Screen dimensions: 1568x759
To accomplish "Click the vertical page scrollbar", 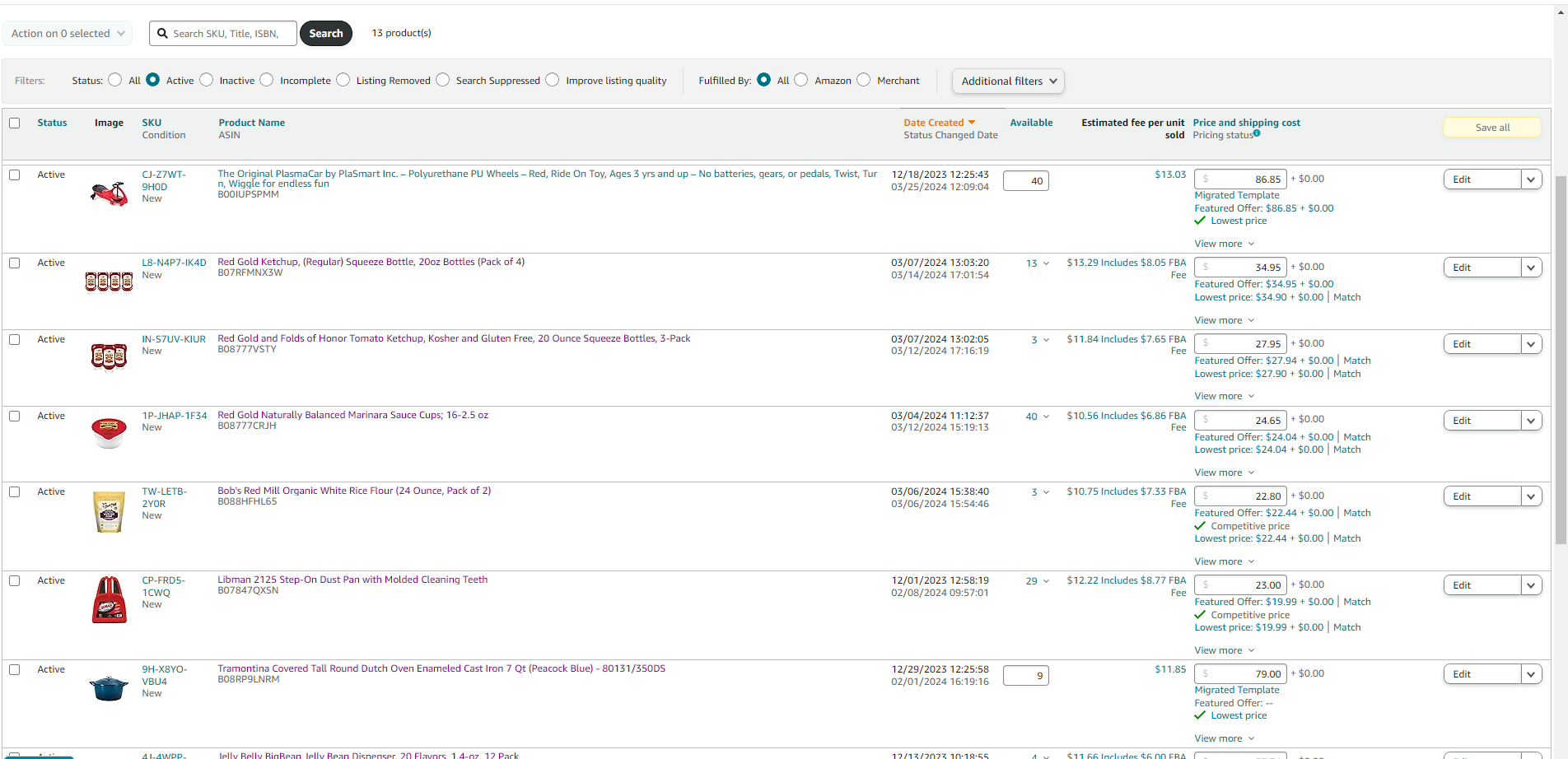I will coord(1560,359).
